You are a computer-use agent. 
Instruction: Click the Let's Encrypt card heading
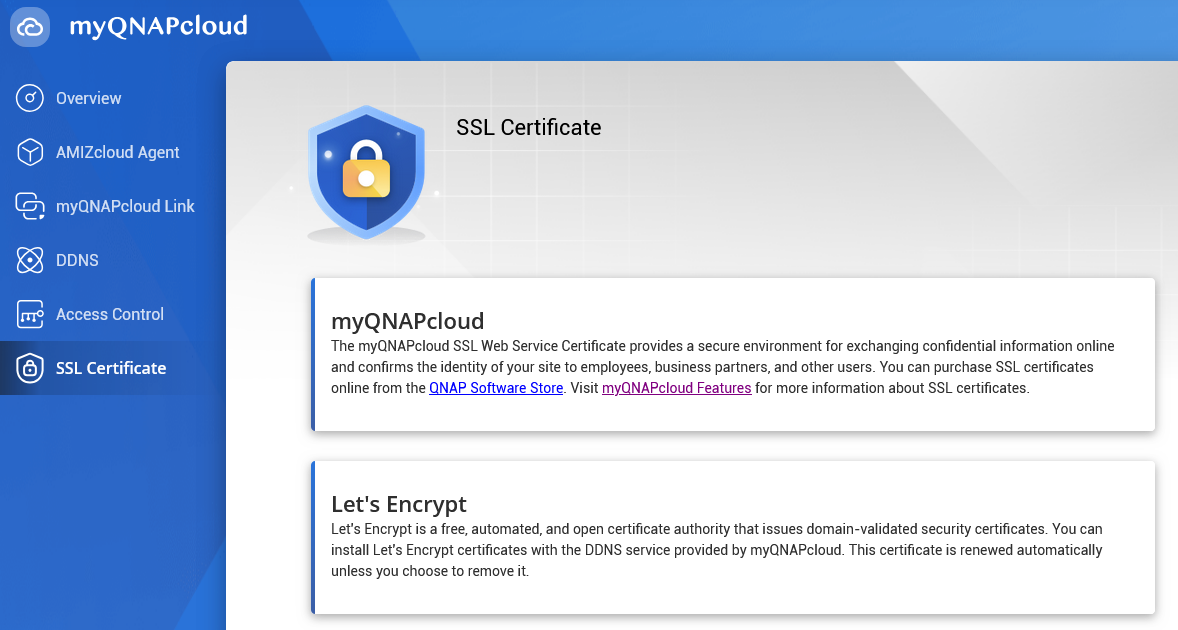[398, 503]
